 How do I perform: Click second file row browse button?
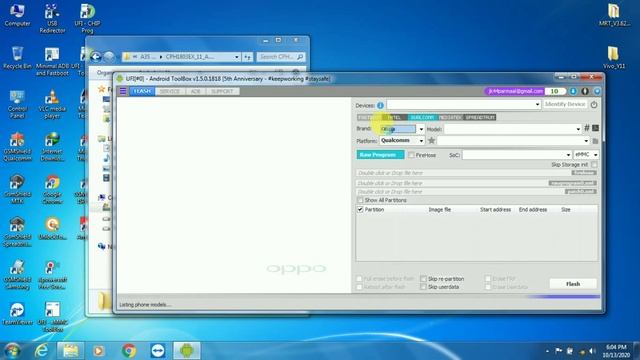(x=572, y=183)
